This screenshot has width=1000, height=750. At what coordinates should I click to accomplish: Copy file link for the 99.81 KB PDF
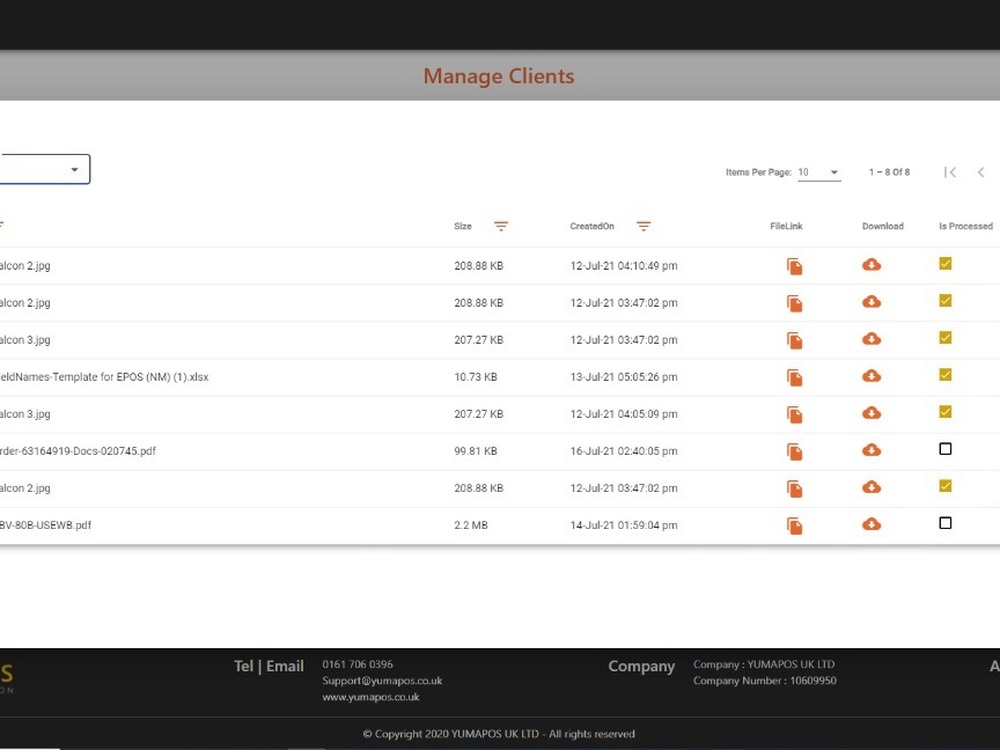(x=794, y=452)
